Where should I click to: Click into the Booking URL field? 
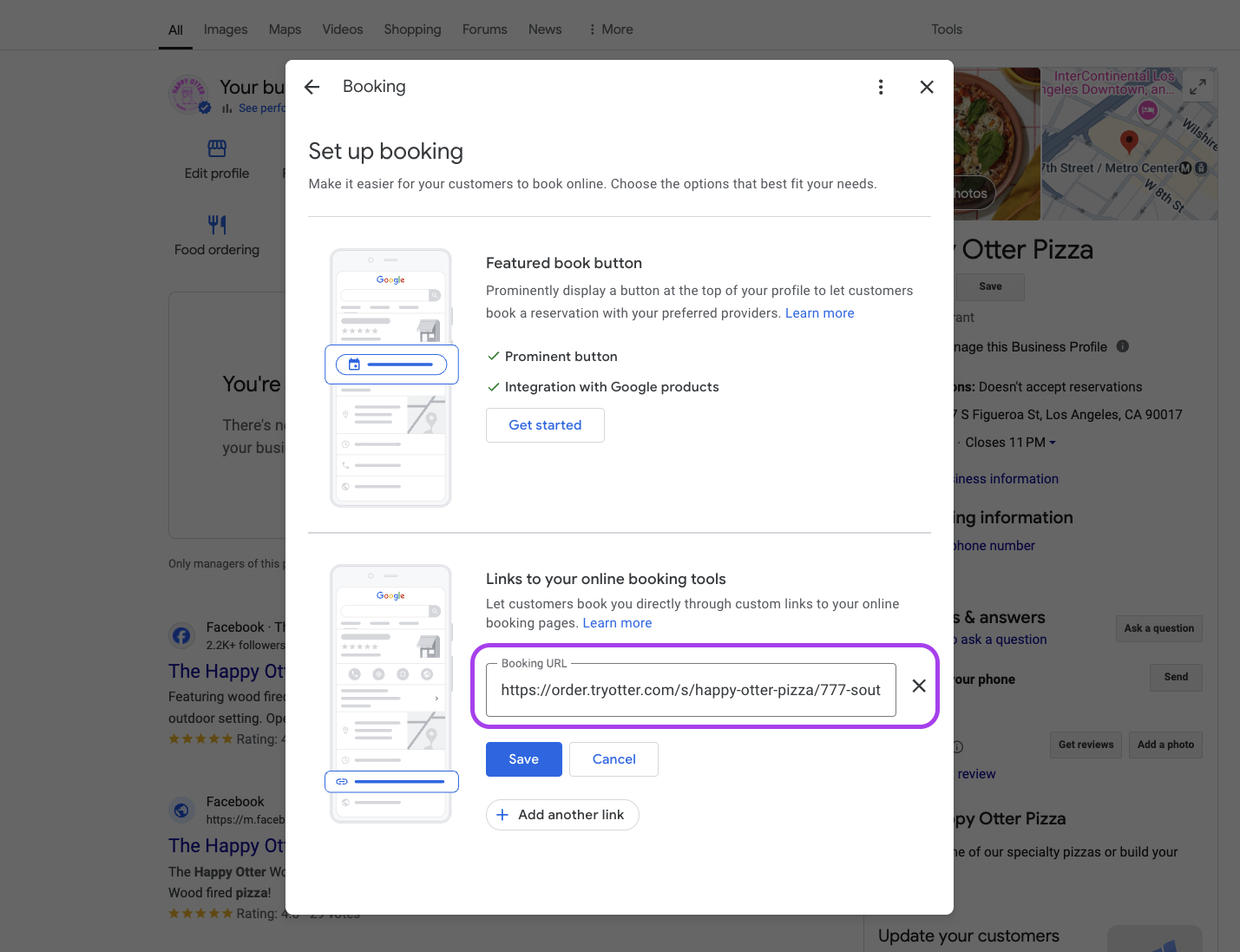coord(691,690)
